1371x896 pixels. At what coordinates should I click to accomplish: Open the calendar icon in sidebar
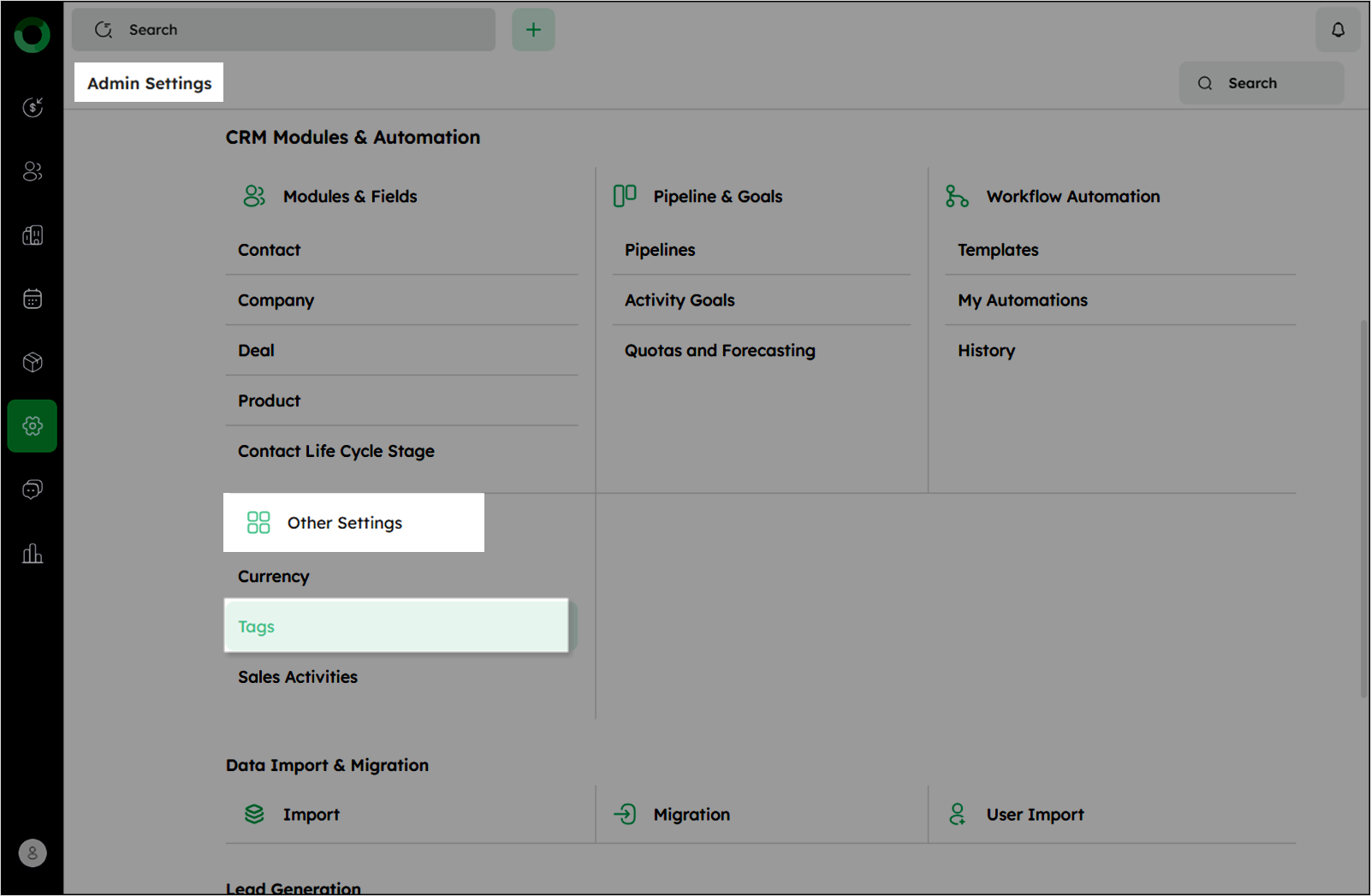click(33, 299)
